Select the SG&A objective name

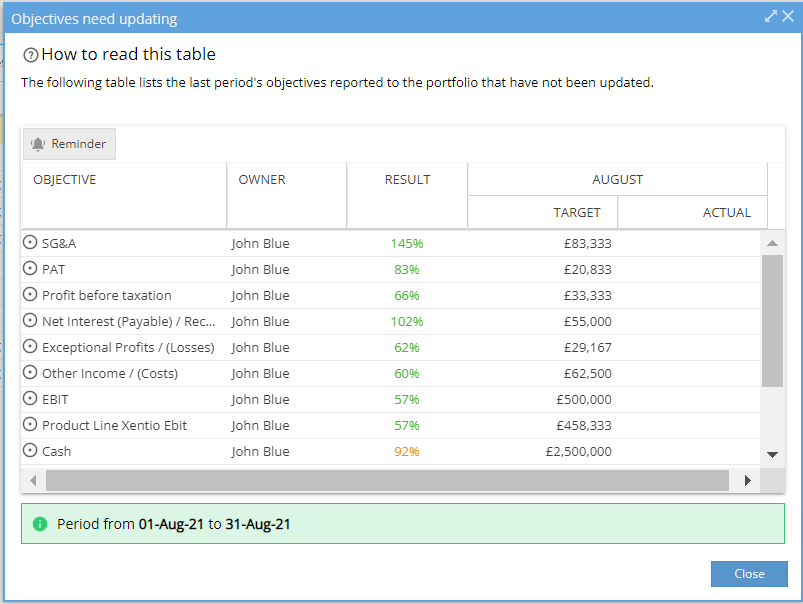pyautogui.click(x=59, y=243)
